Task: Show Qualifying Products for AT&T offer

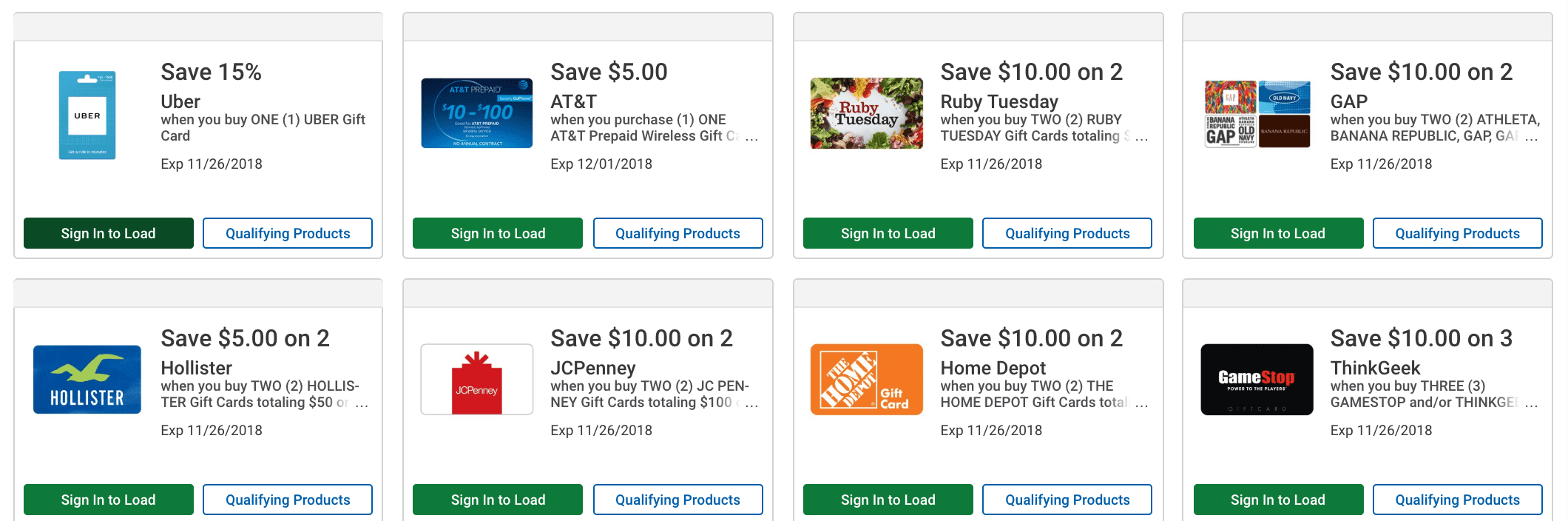Action: click(x=678, y=233)
